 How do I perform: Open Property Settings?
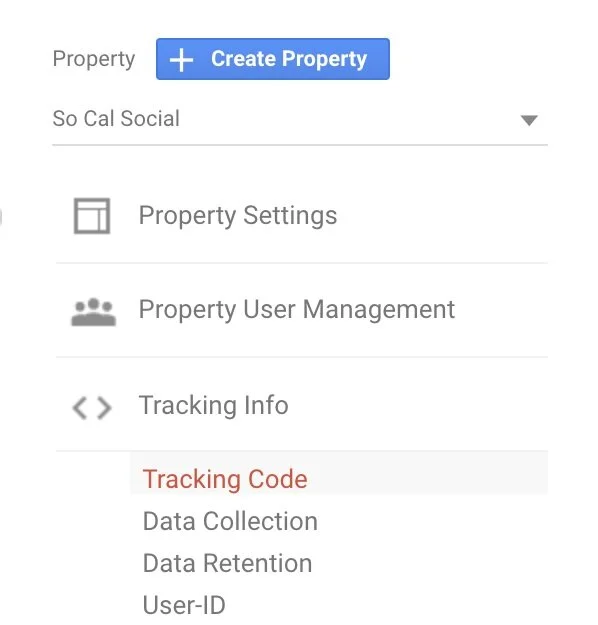point(238,216)
